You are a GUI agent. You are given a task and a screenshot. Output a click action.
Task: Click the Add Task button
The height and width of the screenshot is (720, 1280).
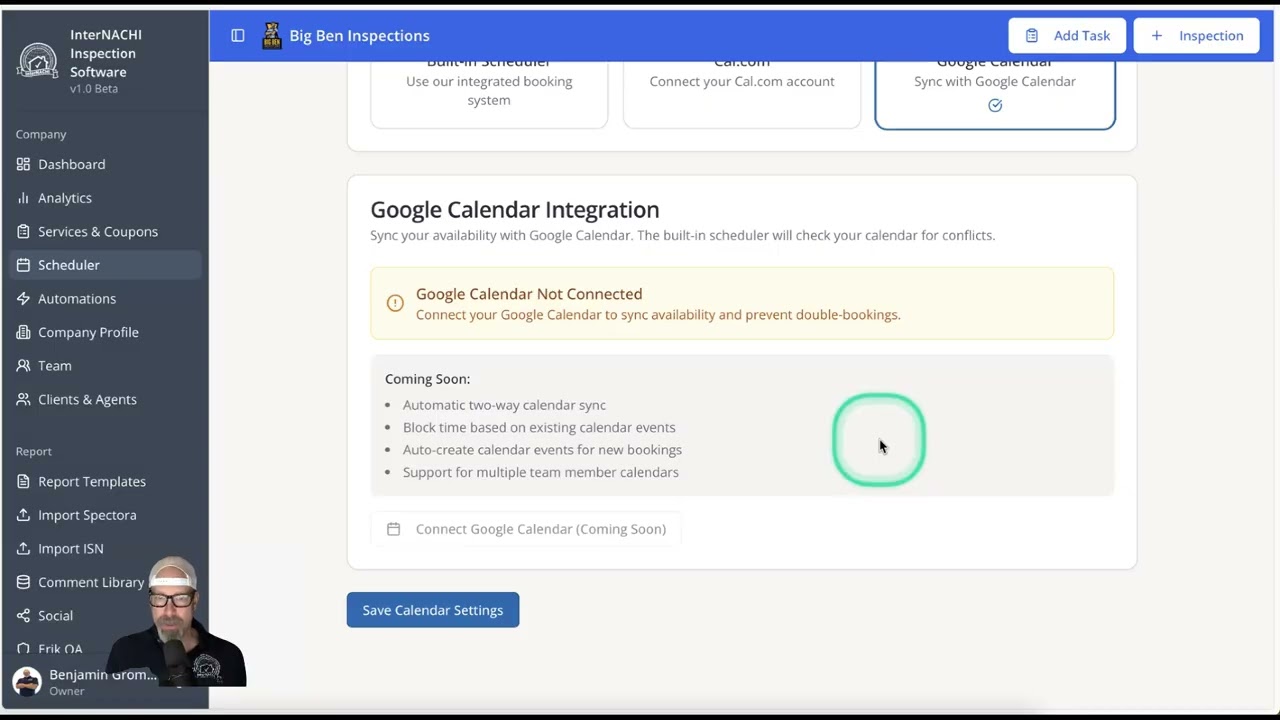click(1067, 36)
